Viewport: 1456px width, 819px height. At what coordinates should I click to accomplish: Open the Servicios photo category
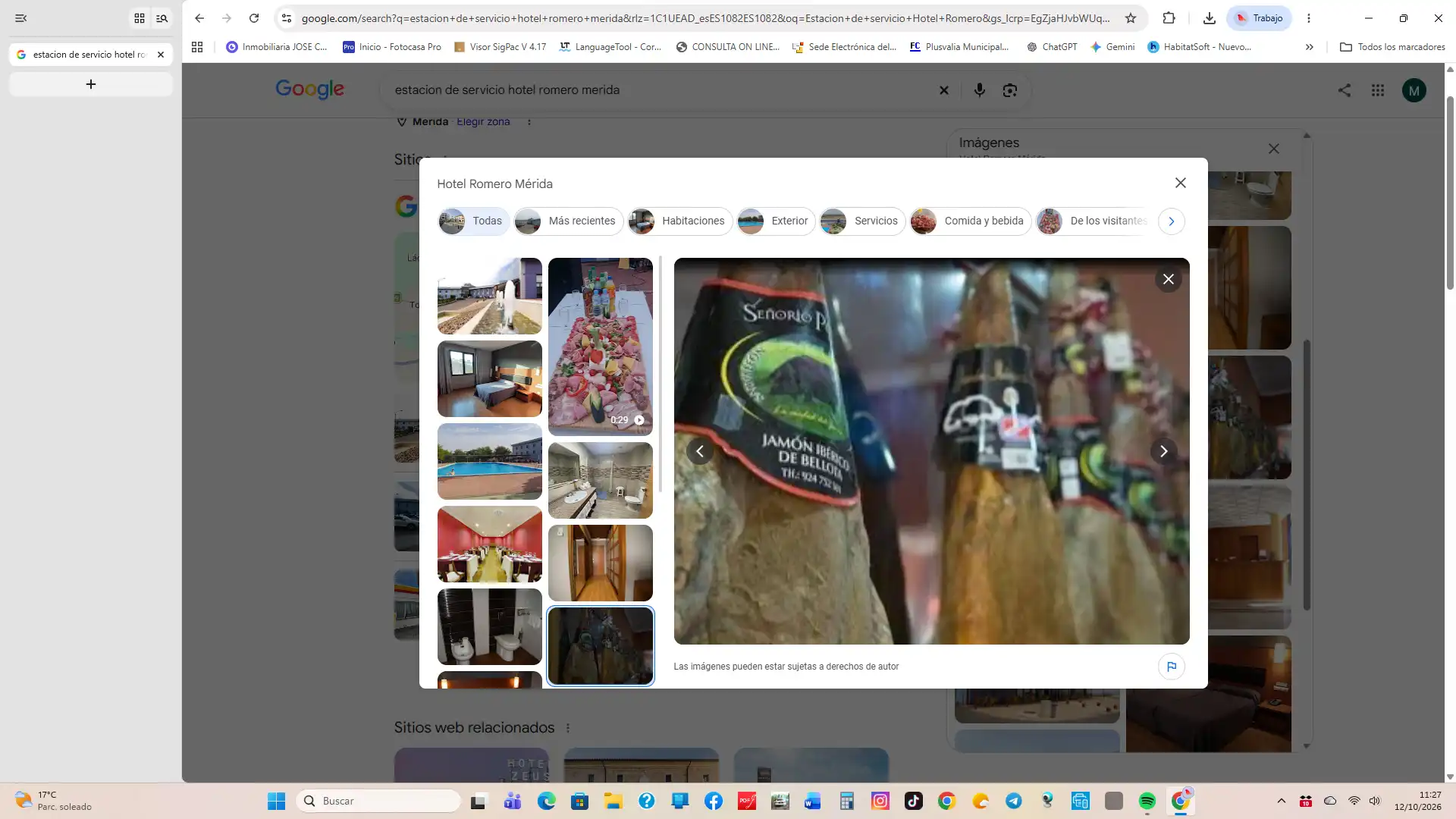pos(862,221)
